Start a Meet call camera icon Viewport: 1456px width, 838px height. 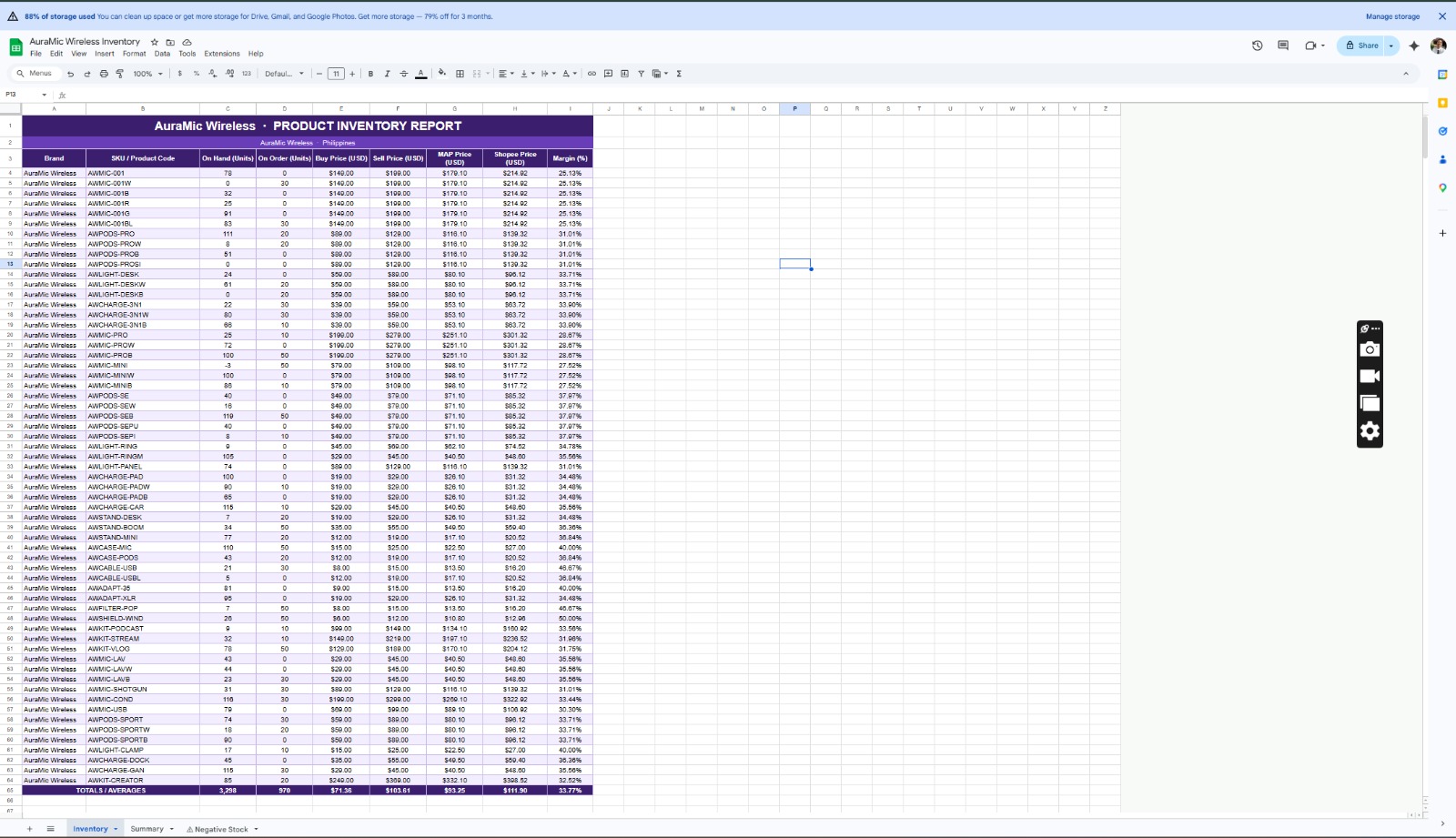pyautogui.click(x=1311, y=45)
